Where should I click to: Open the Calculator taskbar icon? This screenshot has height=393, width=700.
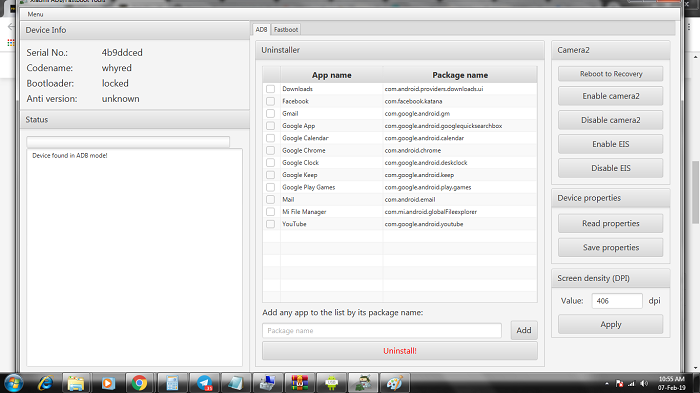tap(171, 383)
